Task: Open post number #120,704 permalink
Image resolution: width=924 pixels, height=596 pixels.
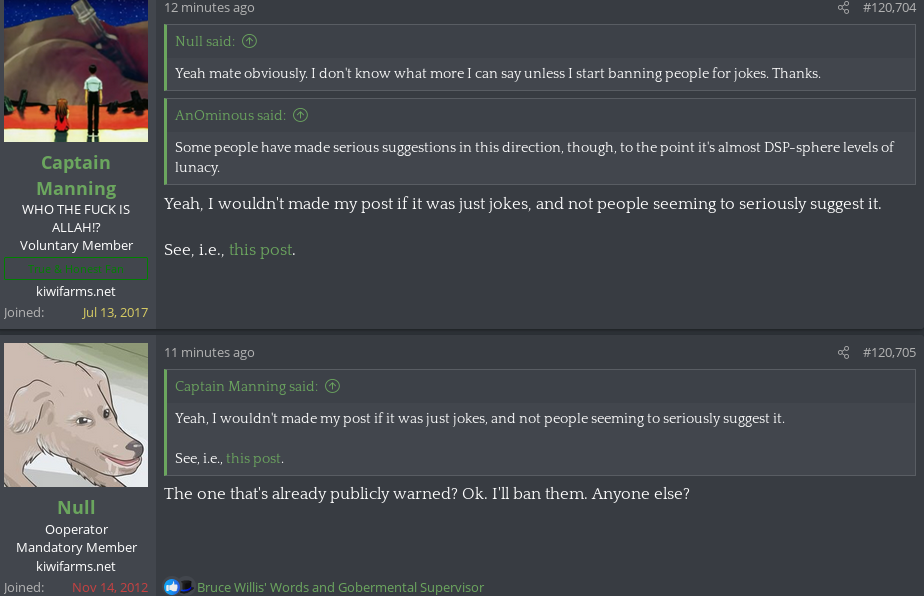Action: pos(889,8)
